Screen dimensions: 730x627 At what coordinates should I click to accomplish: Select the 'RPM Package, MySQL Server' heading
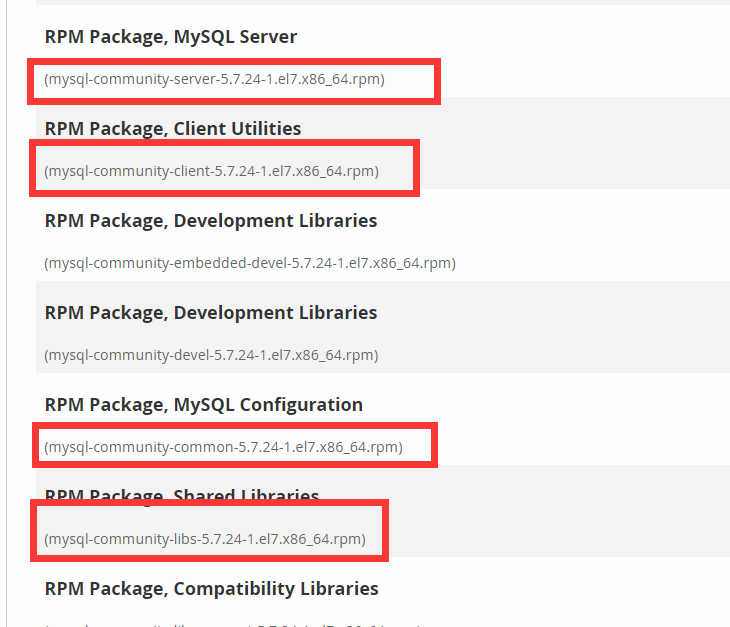coord(170,37)
